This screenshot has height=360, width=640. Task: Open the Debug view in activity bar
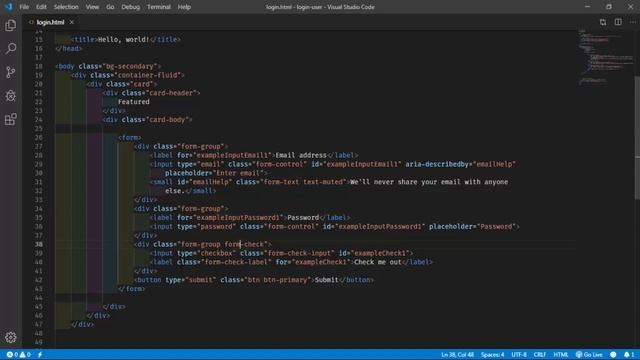[x=11, y=96]
